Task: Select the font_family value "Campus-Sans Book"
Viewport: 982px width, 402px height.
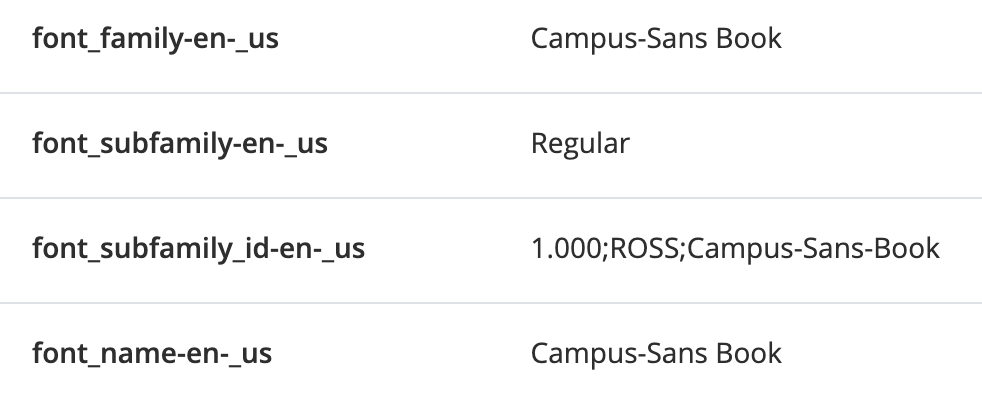Action: (656, 39)
